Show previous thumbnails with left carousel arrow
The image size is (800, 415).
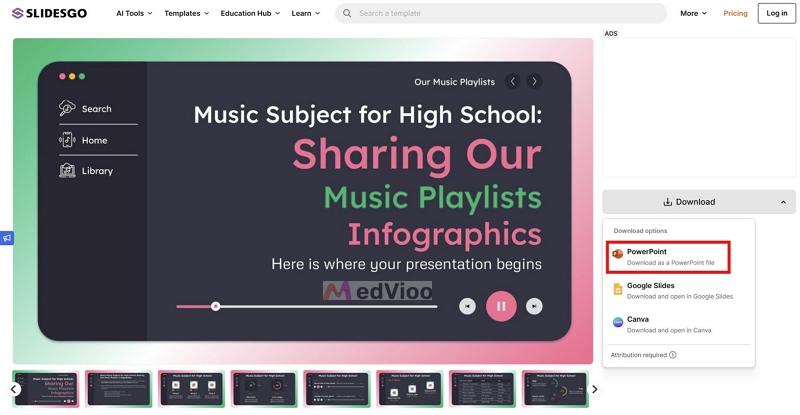coord(14,389)
